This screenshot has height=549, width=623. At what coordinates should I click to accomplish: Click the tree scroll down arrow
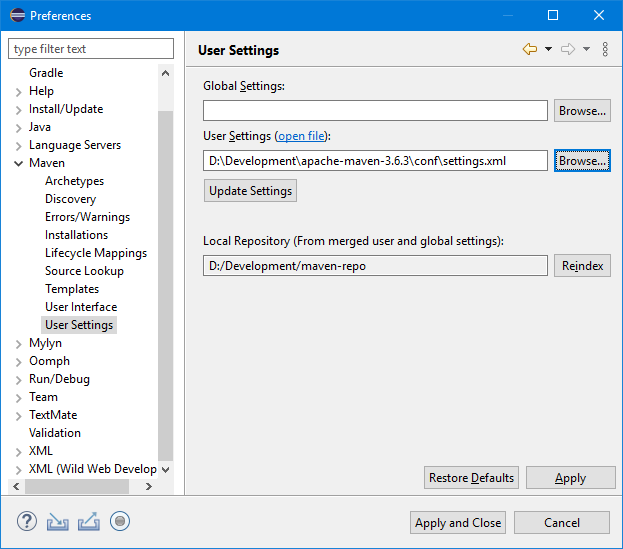point(166,470)
